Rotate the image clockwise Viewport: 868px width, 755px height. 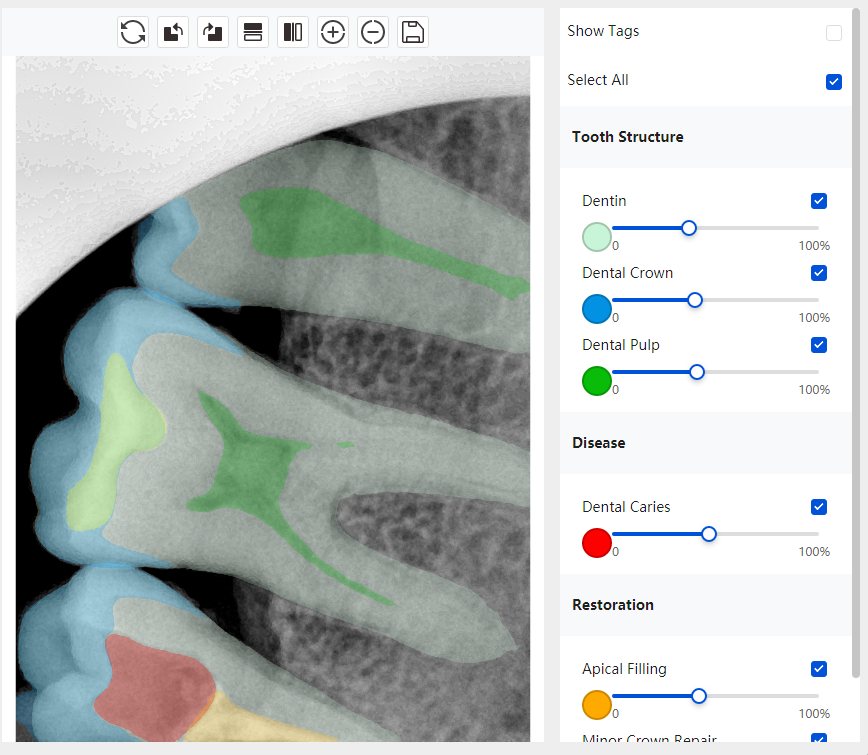tap(213, 32)
